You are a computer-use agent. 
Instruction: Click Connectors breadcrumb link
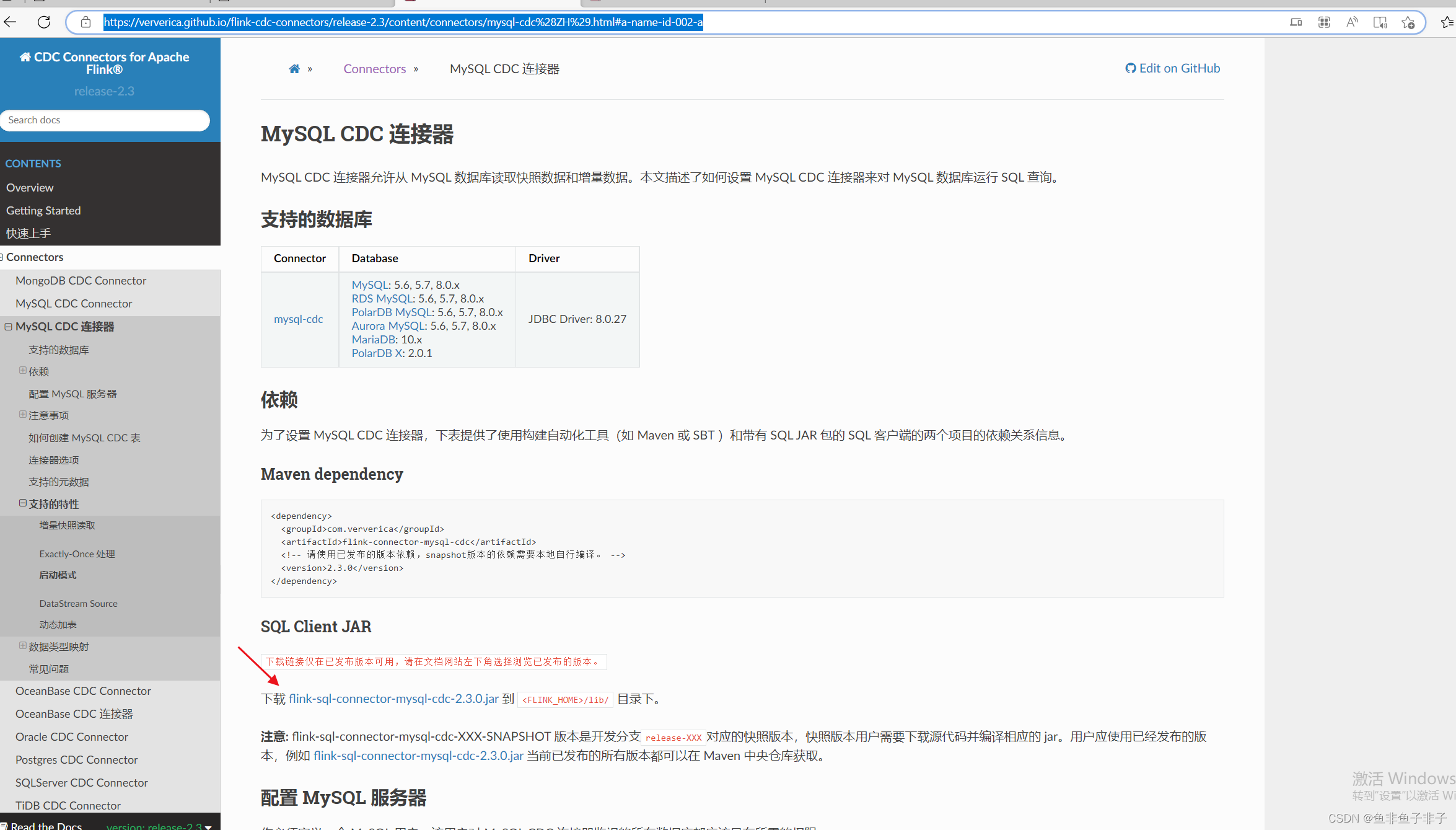[x=375, y=69]
